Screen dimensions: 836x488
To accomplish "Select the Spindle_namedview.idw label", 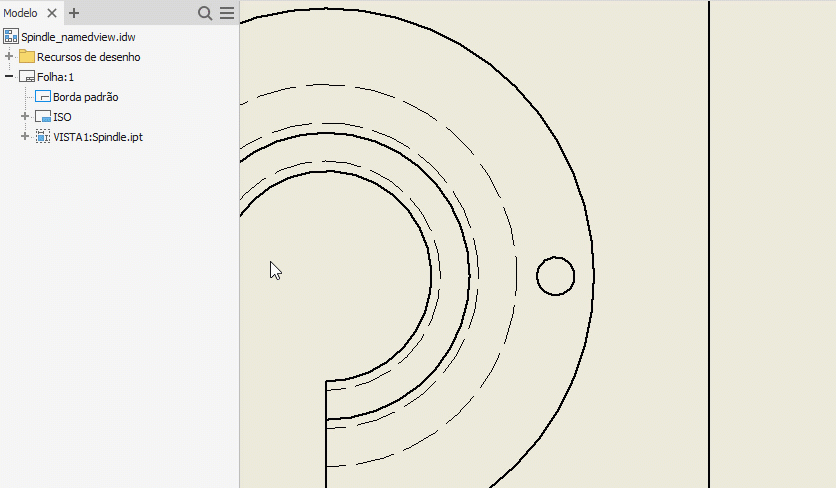I will [78, 37].
